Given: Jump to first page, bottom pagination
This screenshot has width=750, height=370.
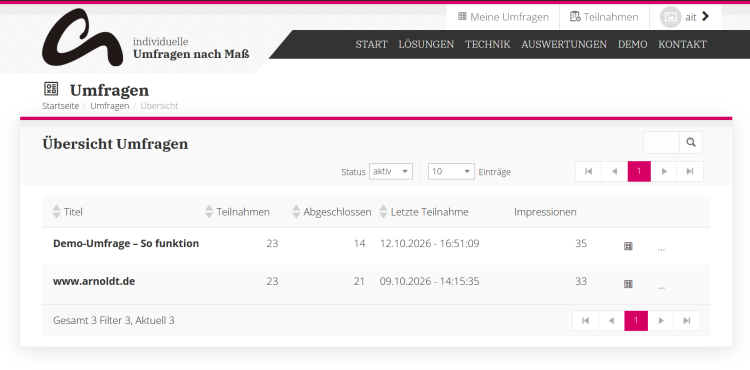Looking at the screenshot, I should [585, 321].
